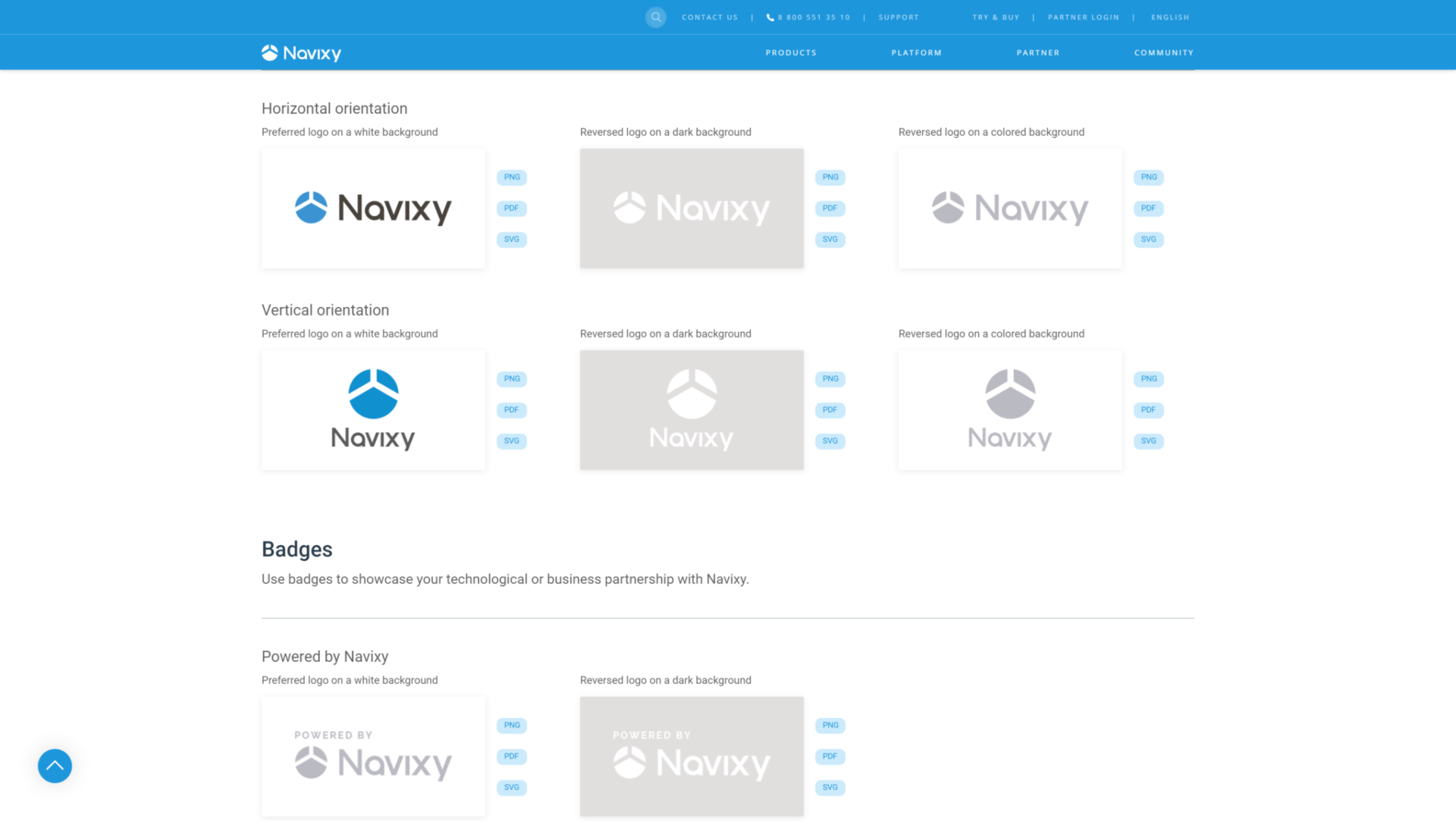The image size is (1456, 821).
Task: Download SVG of vertical white-background logo
Action: [x=512, y=441]
